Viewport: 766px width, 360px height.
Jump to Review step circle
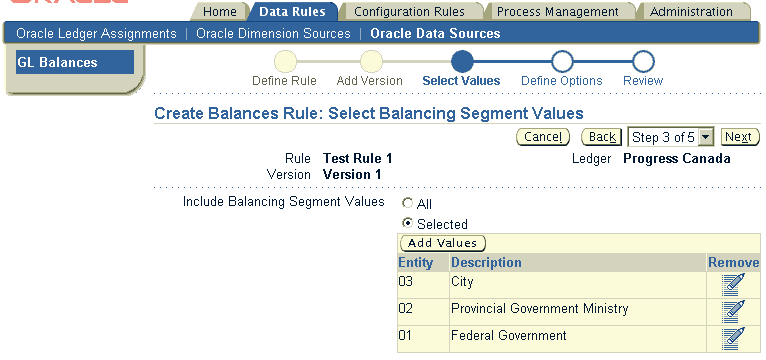coord(643,62)
